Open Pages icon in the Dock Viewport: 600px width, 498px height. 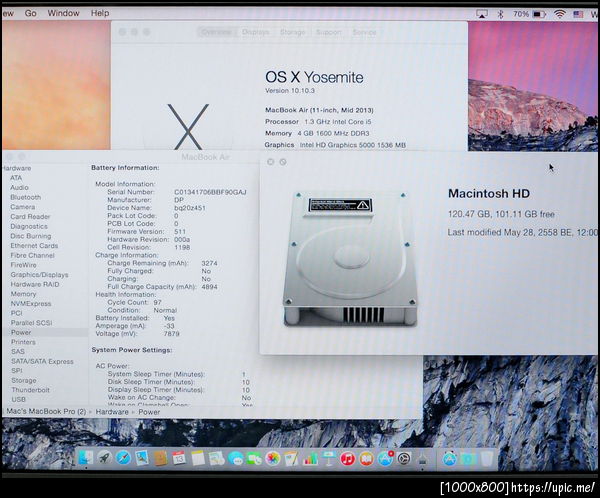pos(292,459)
